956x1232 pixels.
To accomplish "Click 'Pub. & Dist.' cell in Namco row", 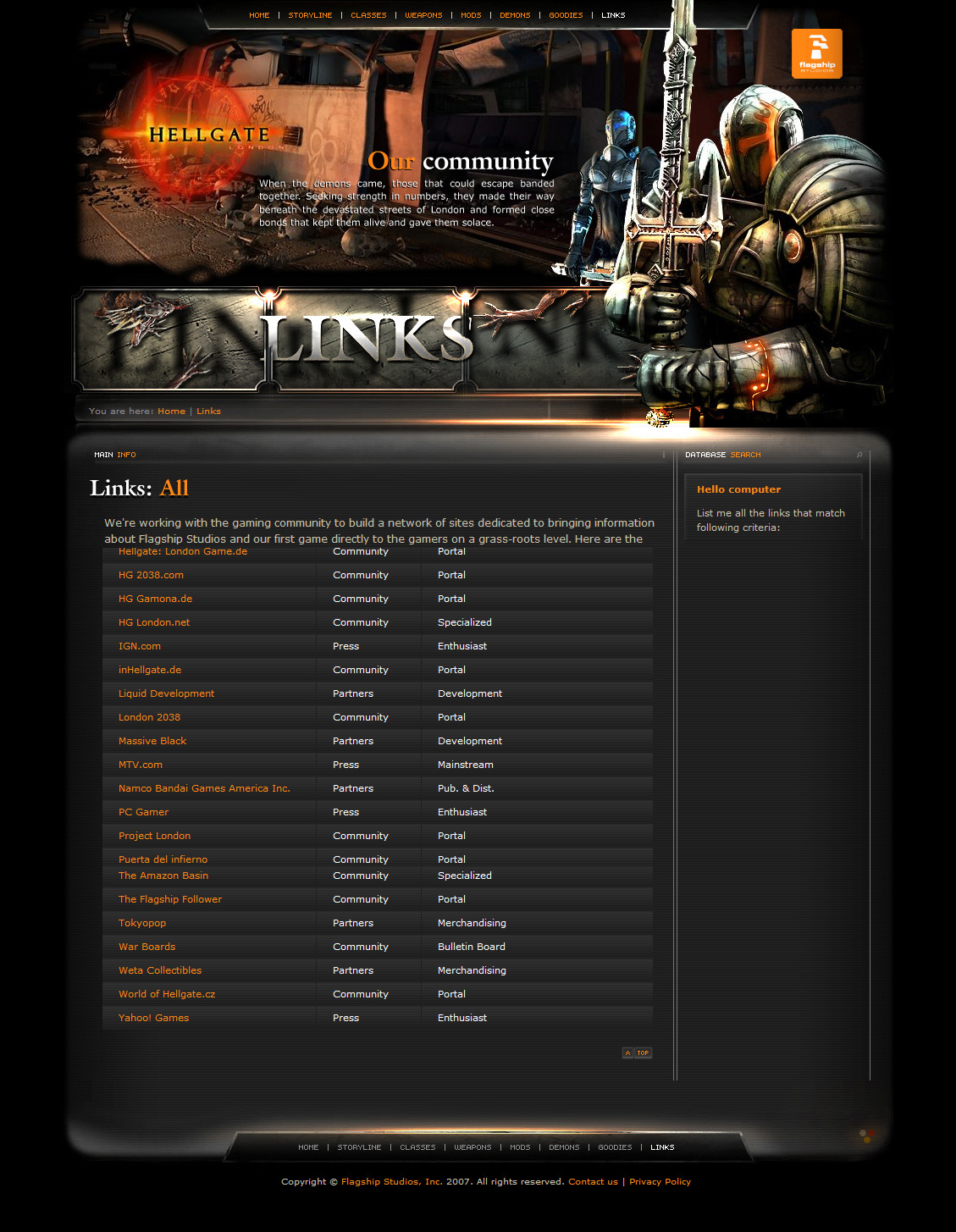I will (466, 788).
